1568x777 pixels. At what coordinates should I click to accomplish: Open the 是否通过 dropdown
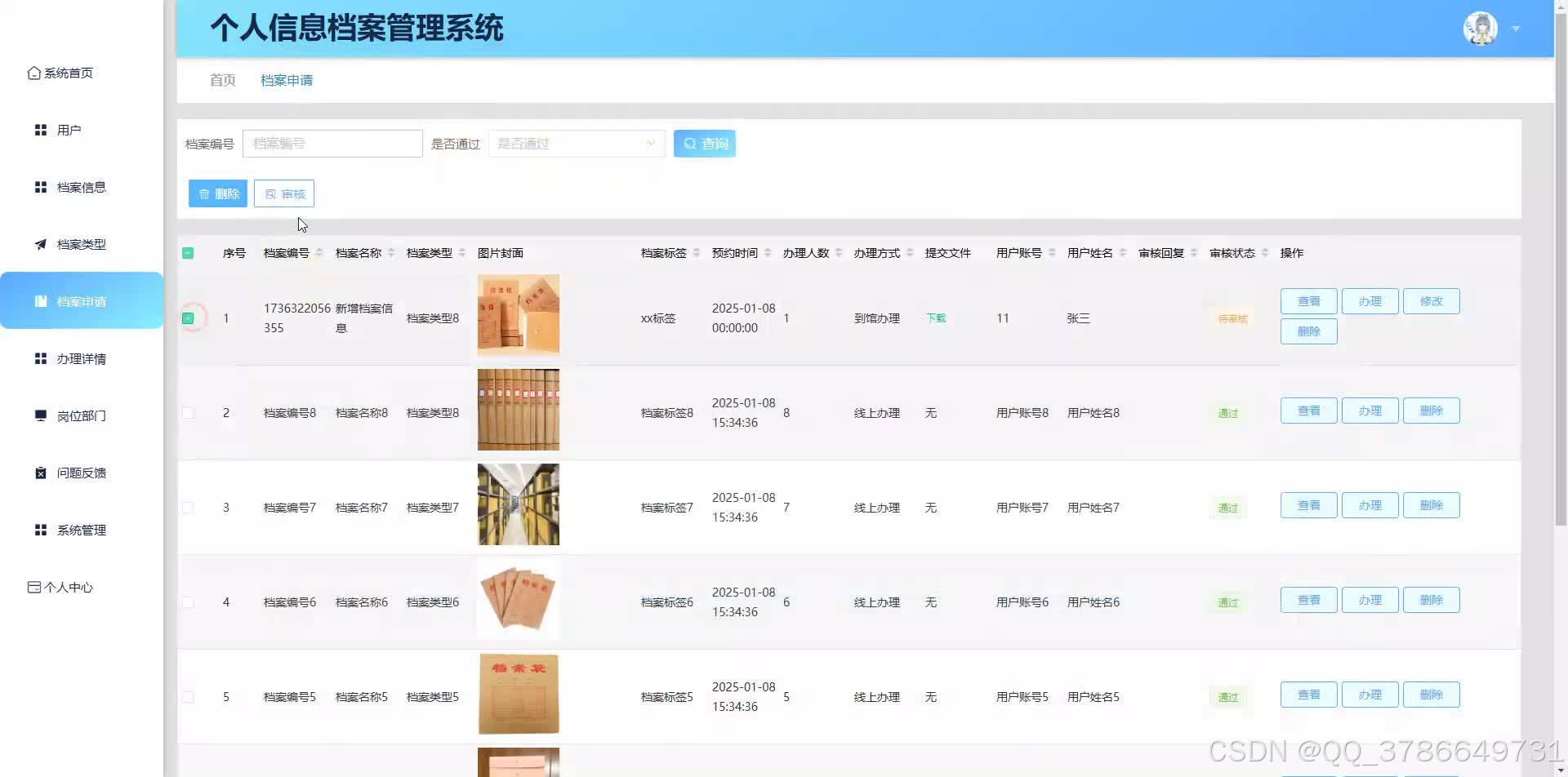pos(576,143)
